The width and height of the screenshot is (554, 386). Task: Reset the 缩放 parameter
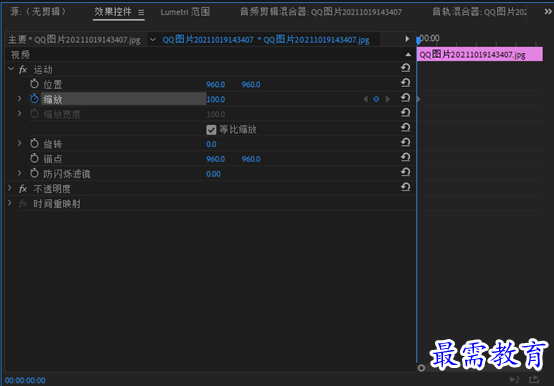406,98
